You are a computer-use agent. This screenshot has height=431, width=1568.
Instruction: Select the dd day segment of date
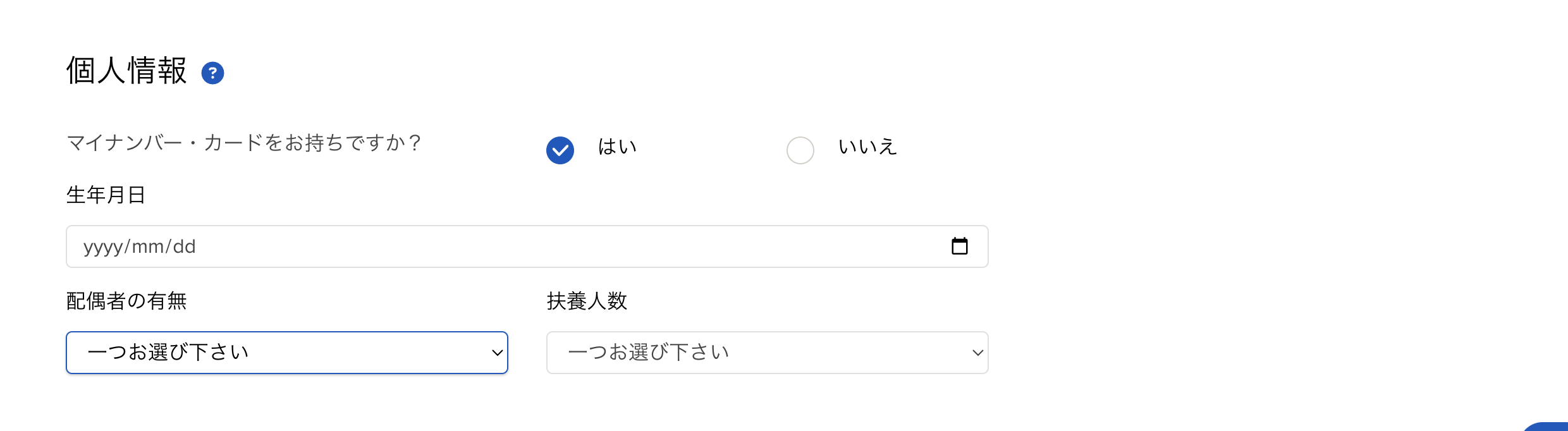pyautogui.click(x=185, y=246)
